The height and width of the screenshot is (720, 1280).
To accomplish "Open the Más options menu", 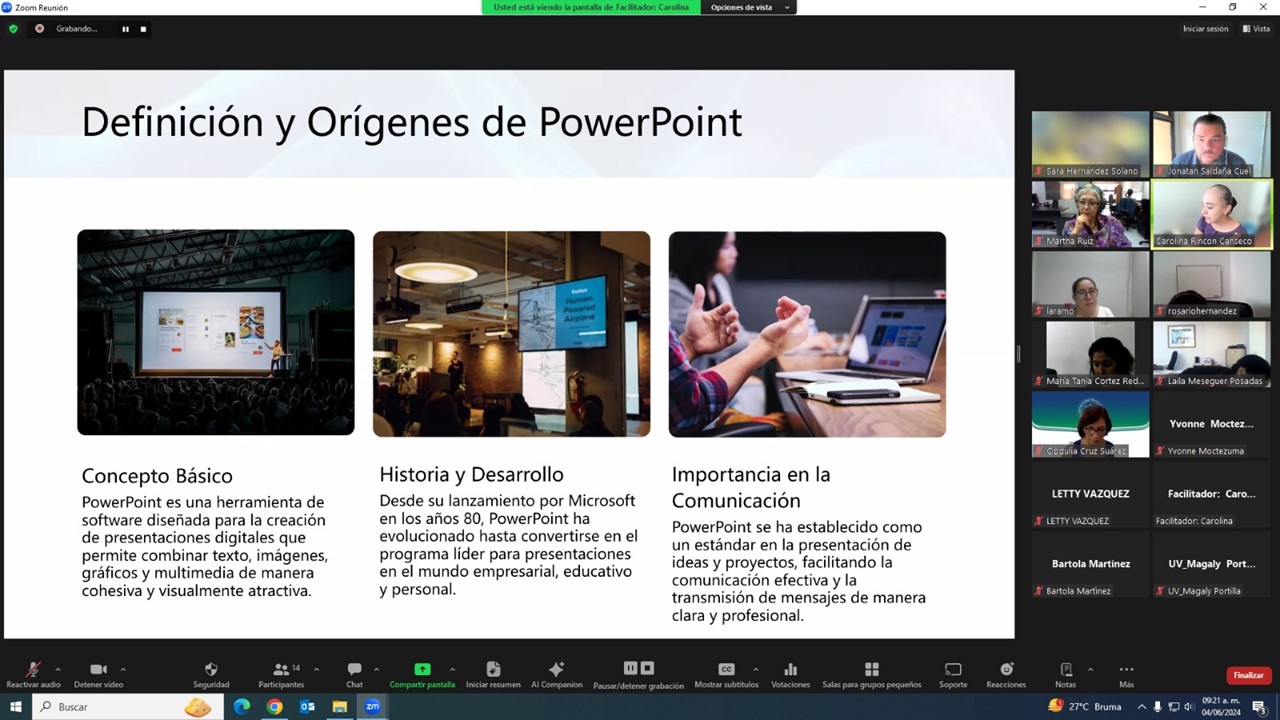I will [1126, 670].
